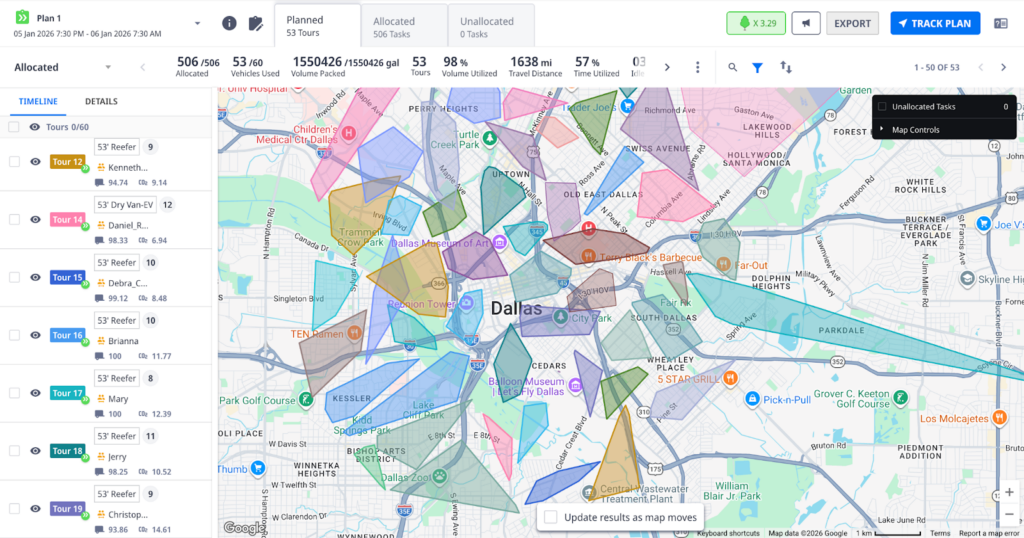Open the three-dot more options menu
Viewport: 1024px width, 538px height.
[697, 67]
